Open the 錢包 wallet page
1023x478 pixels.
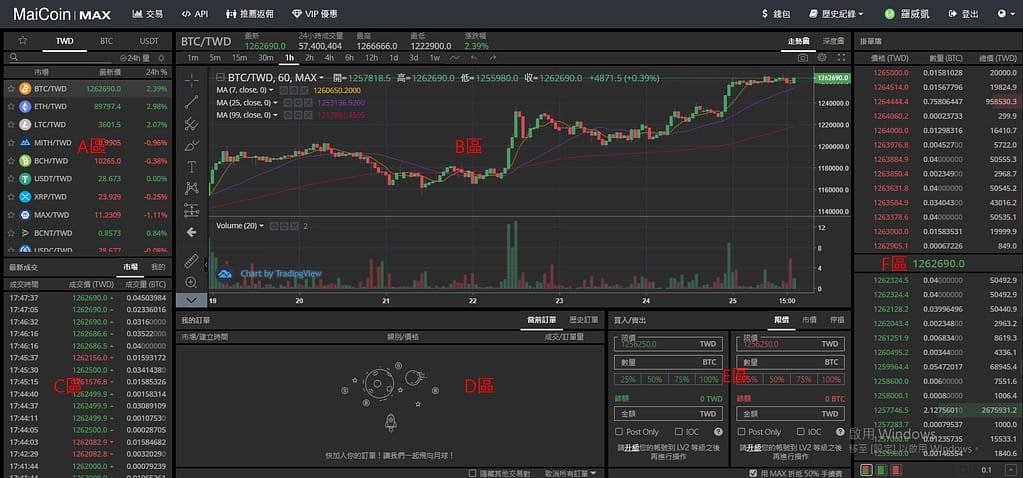click(776, 14)
